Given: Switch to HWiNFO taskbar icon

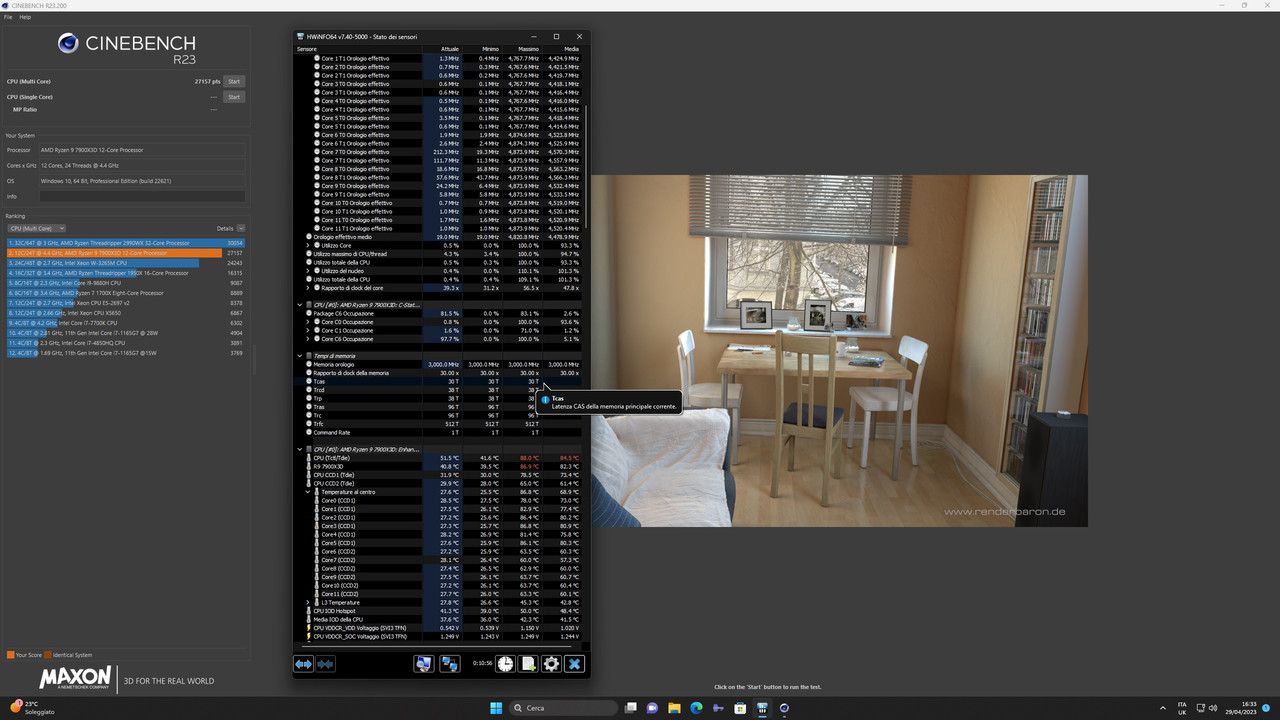Looking at the screenshot, I should (x=762, y=708).
